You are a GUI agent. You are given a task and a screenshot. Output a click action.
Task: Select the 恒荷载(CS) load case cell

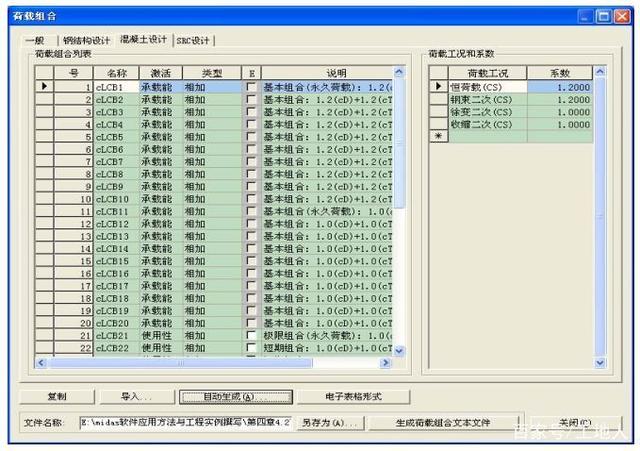coord(488,87)
